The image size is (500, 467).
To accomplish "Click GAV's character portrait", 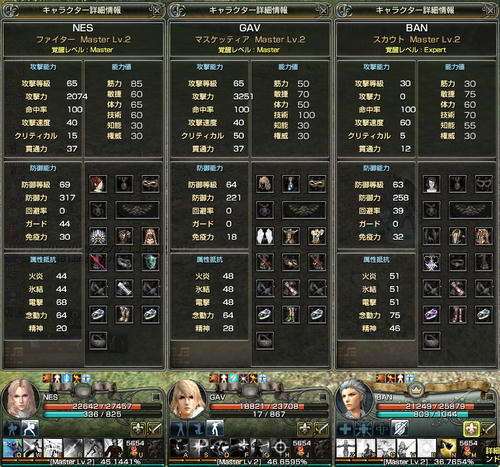I will tap(187, 399).
